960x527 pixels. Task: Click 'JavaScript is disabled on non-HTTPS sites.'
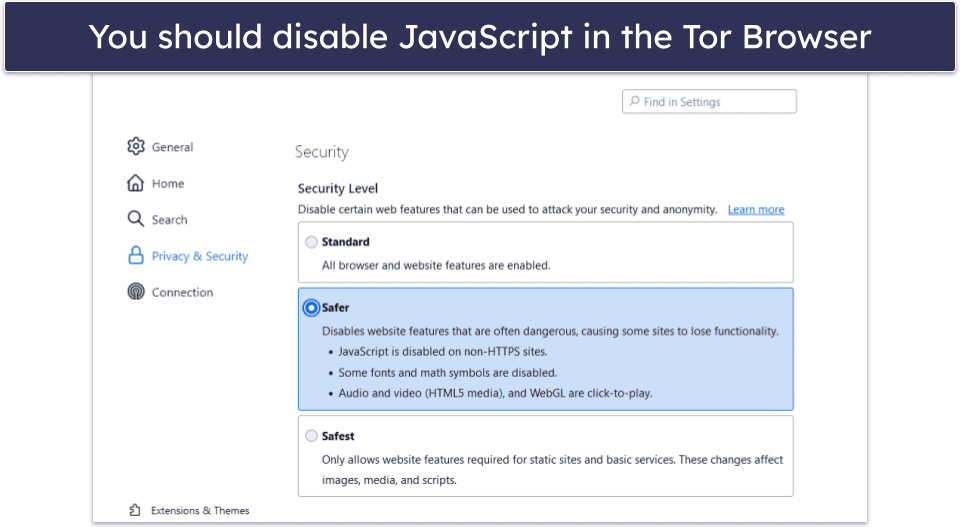pyautogui.click(x=443, y=351)
